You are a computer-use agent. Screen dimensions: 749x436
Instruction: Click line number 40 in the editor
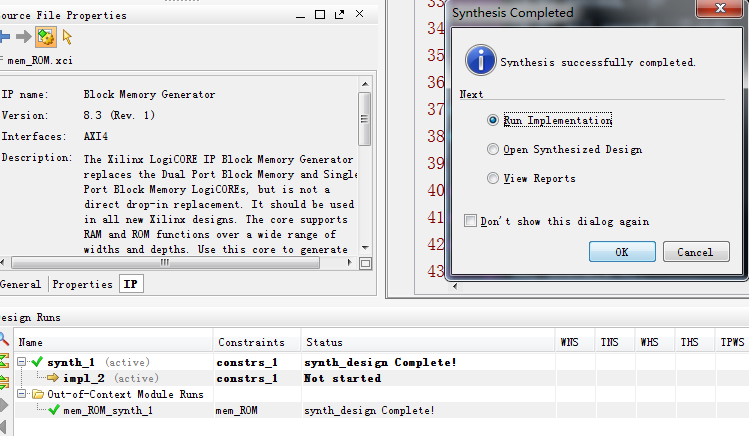[x=436, y=191]
